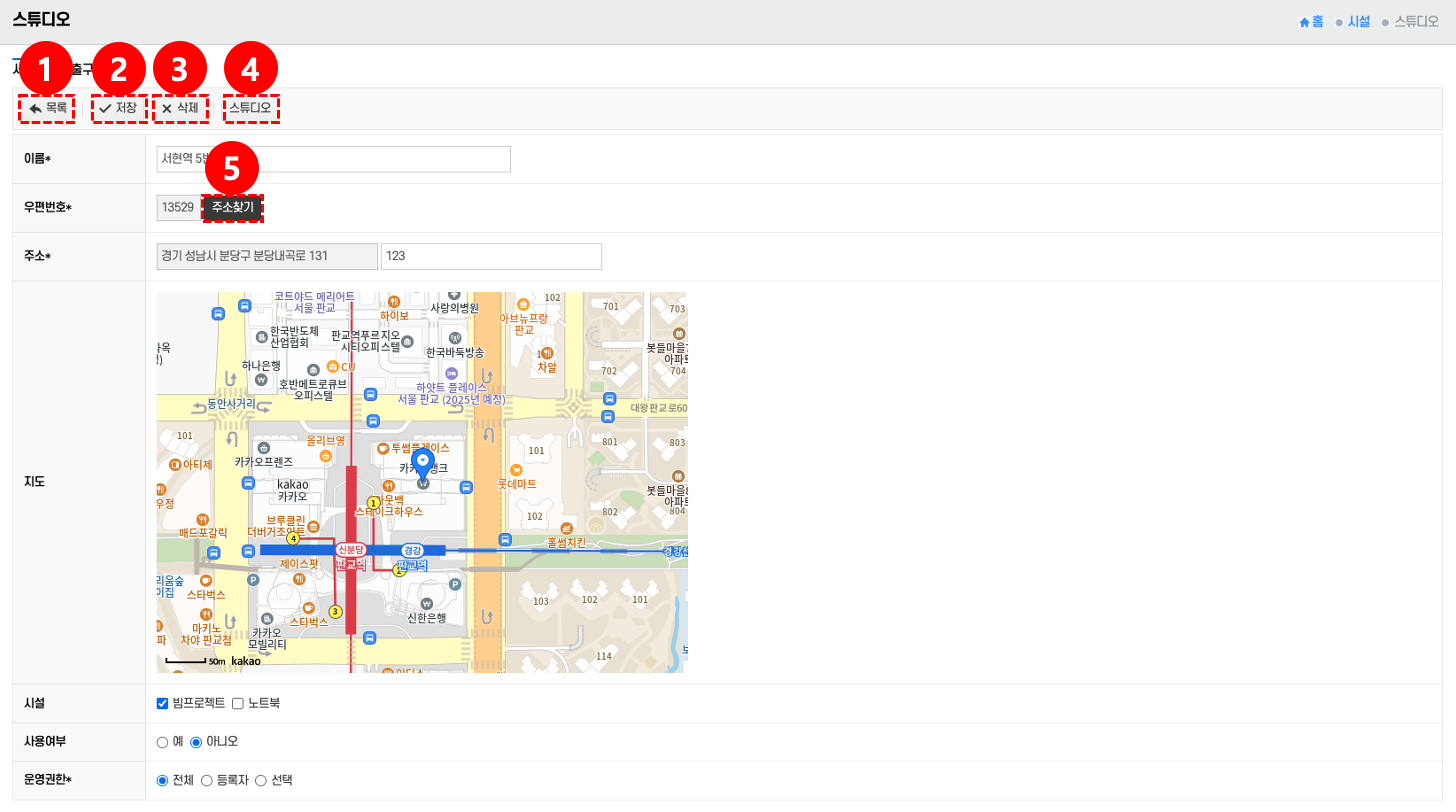
Task: Click the 주소찾기 address search button
Action: 233,208
